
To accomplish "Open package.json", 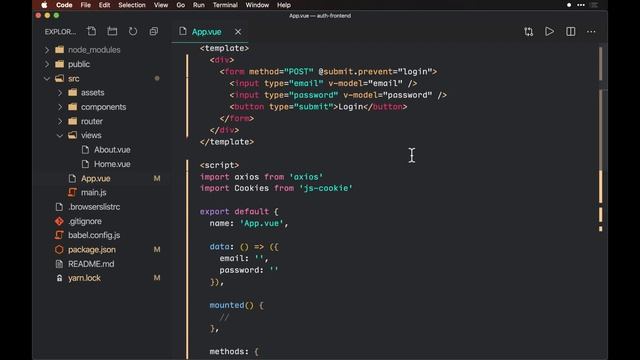I will [x=92, y=249].
